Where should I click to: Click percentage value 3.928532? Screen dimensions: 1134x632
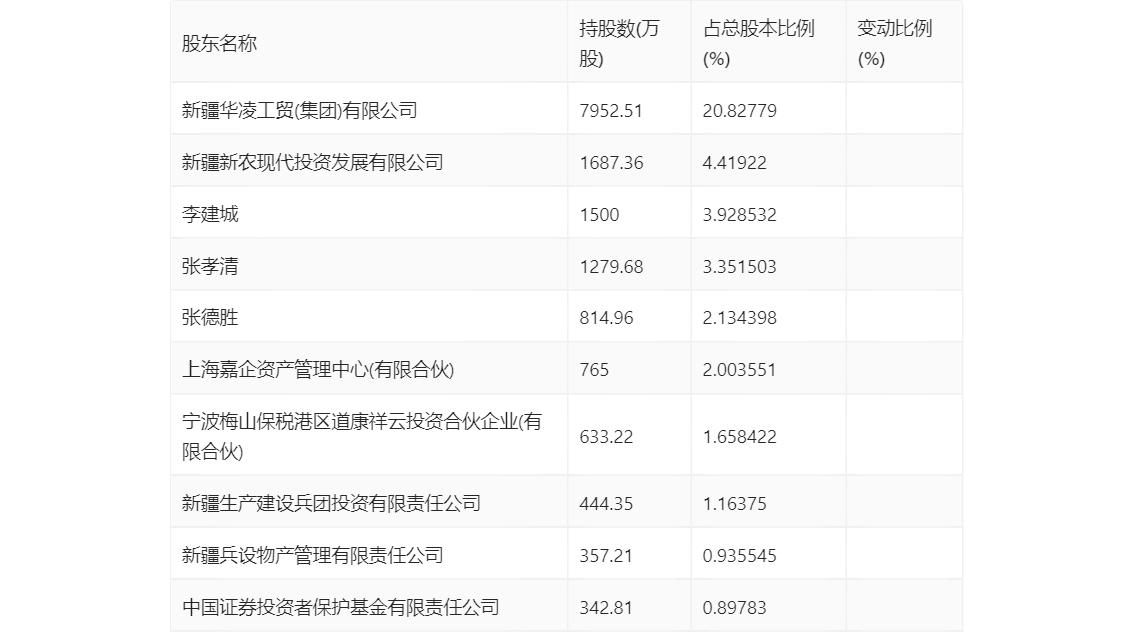[740, 215]
